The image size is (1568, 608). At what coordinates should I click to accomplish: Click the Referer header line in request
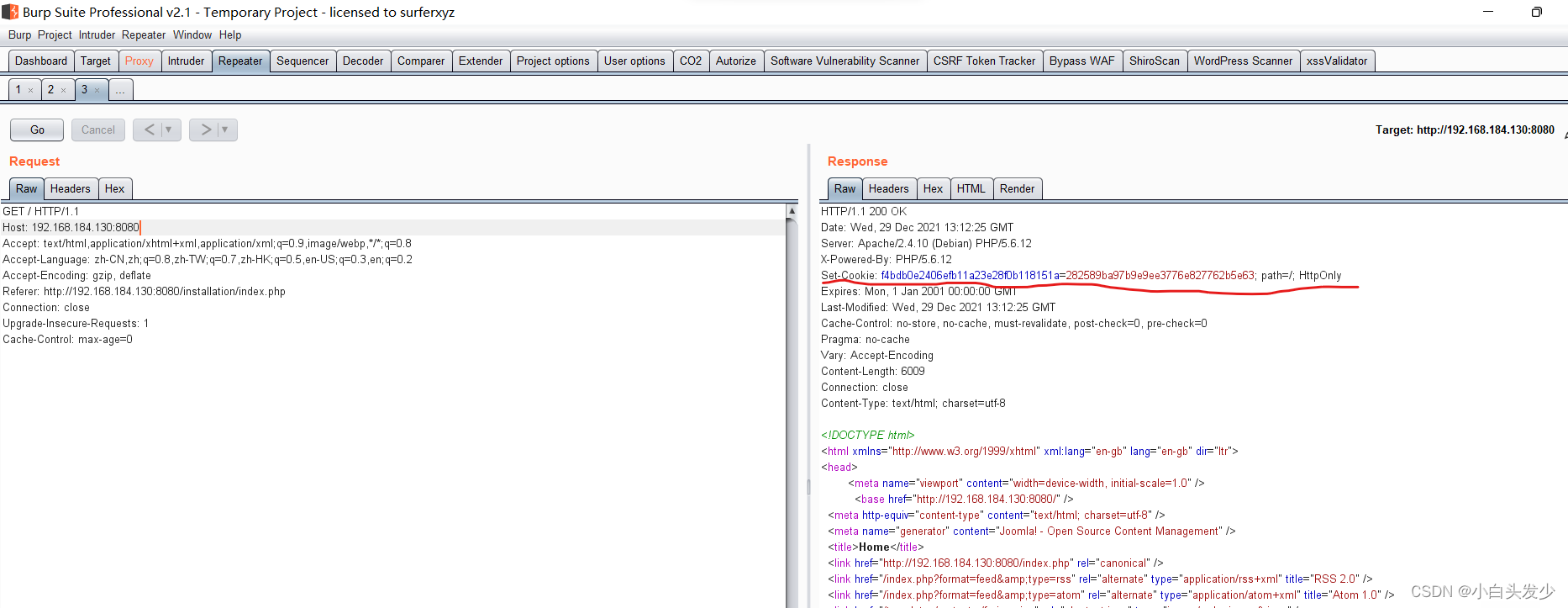click(x=144, y=291)
